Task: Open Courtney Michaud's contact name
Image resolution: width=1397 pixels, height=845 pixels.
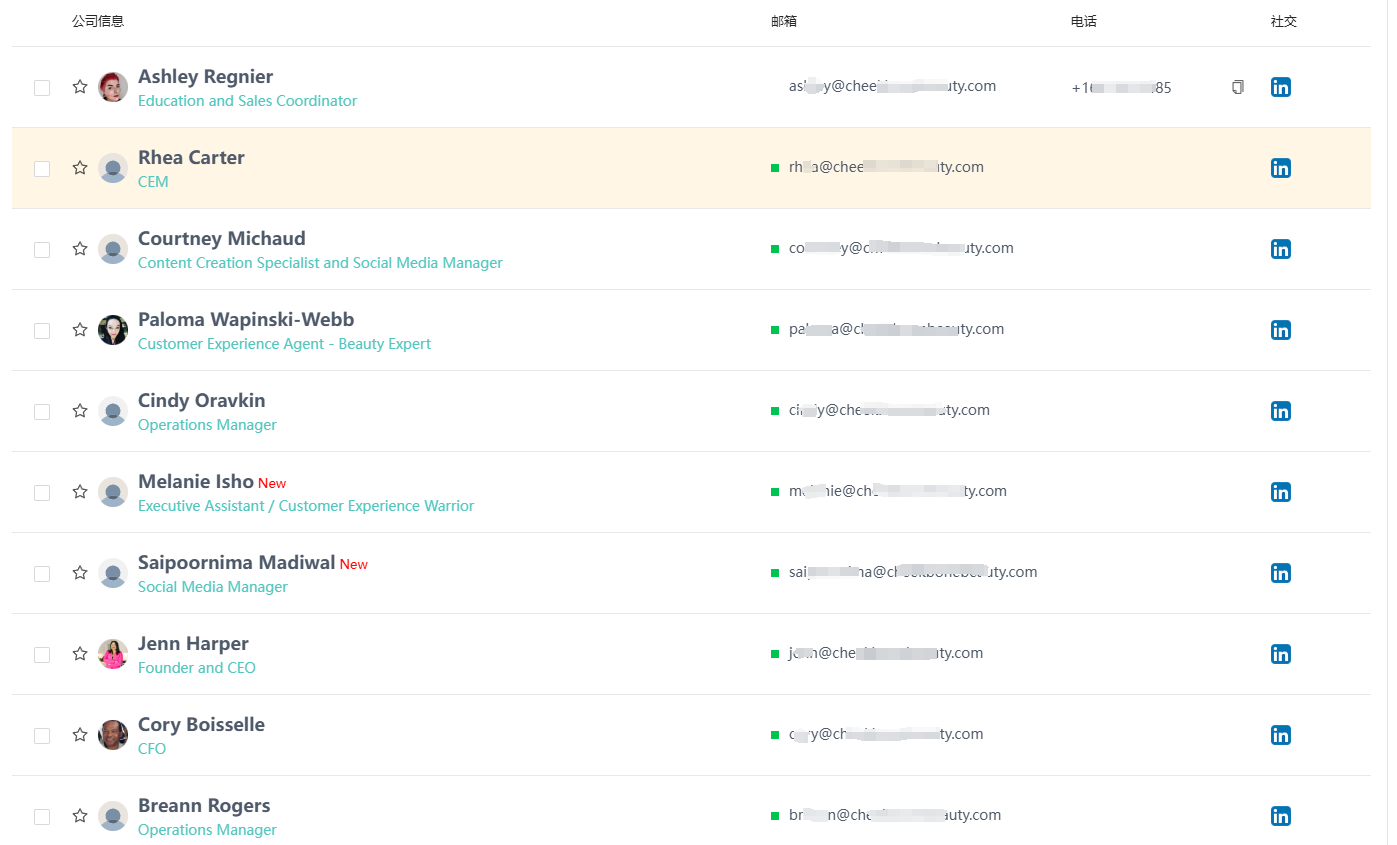Action: [x=222, y=239]
